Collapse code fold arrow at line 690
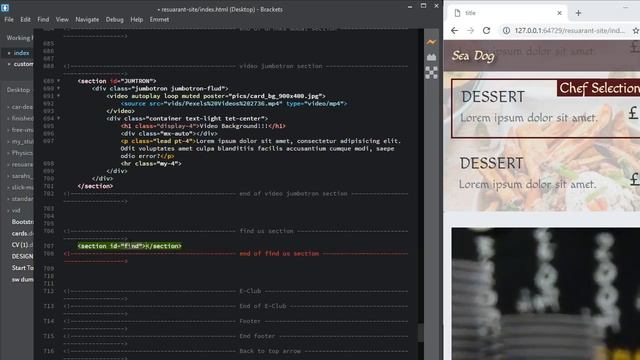The width and height of the screenshot is (640, 360). (58, 89)
